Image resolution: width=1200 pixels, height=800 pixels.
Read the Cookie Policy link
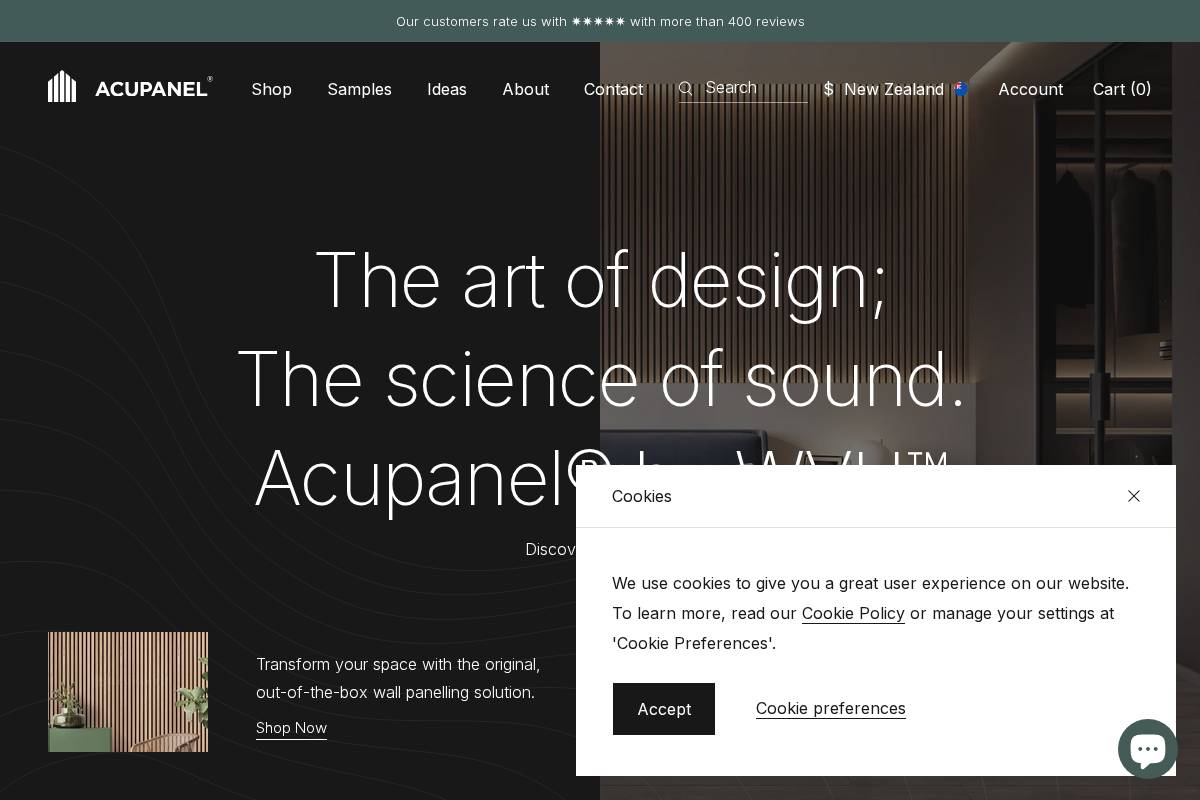coord(853,613)
